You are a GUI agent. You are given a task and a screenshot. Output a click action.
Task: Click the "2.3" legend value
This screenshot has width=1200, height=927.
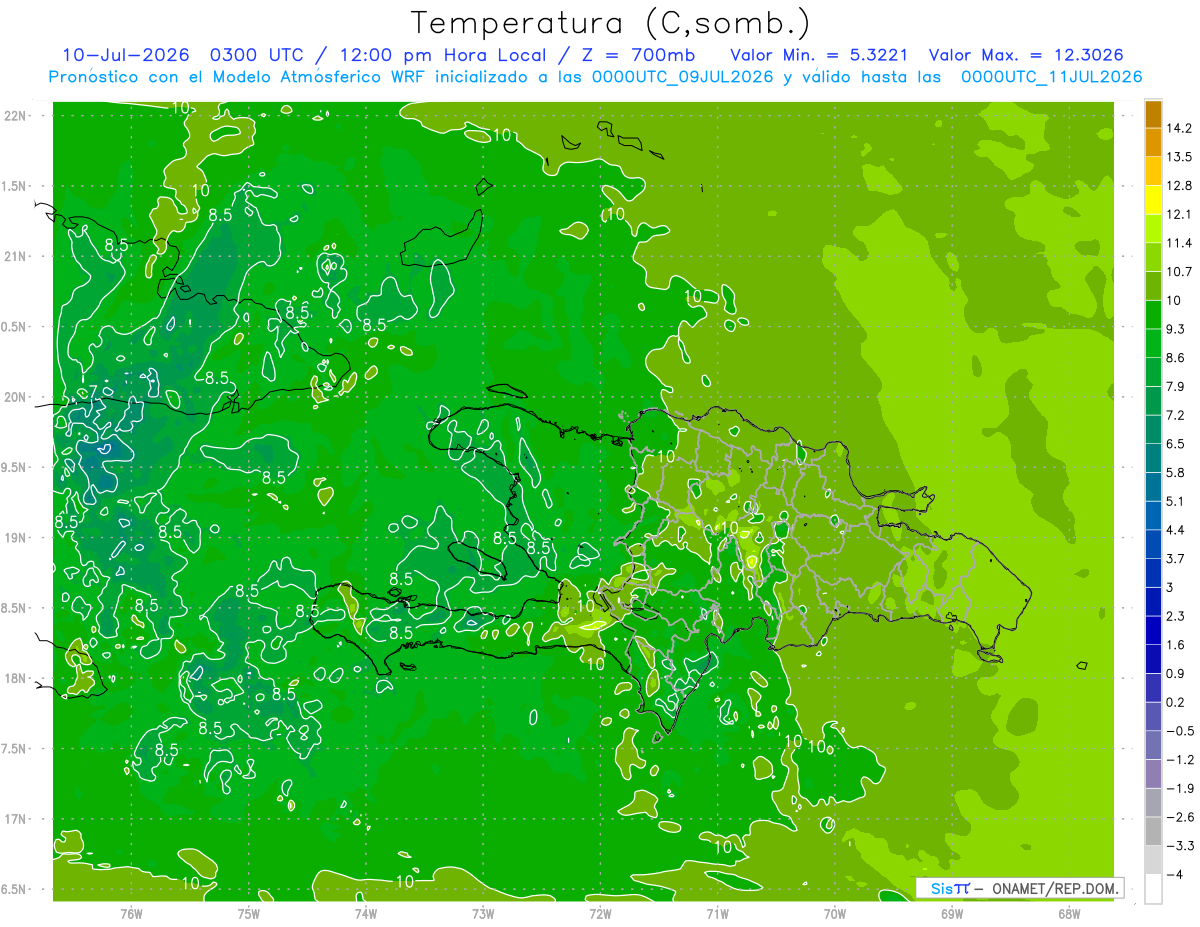[1175, 616]
